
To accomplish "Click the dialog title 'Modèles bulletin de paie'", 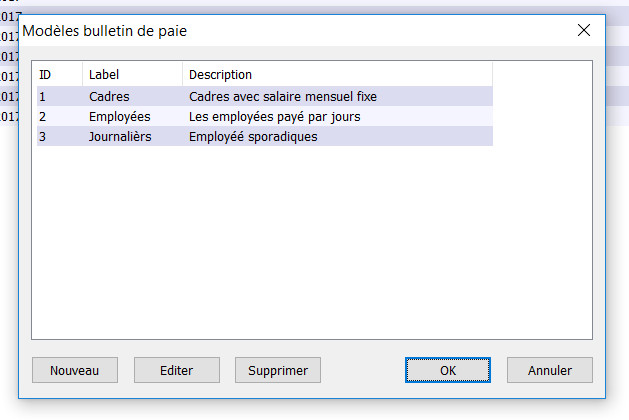I will 105,31.
